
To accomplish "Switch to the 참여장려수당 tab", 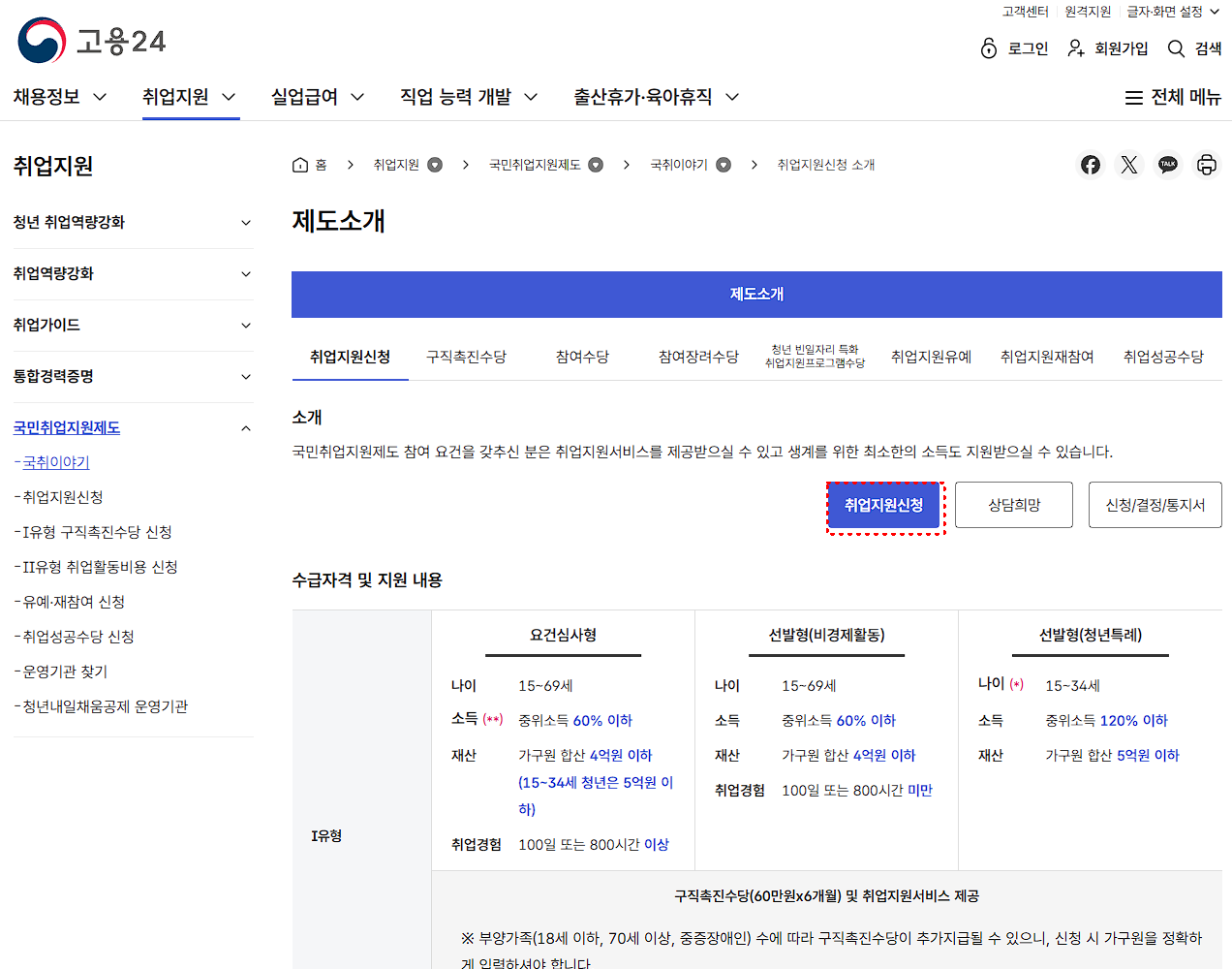I will [698, 357].
